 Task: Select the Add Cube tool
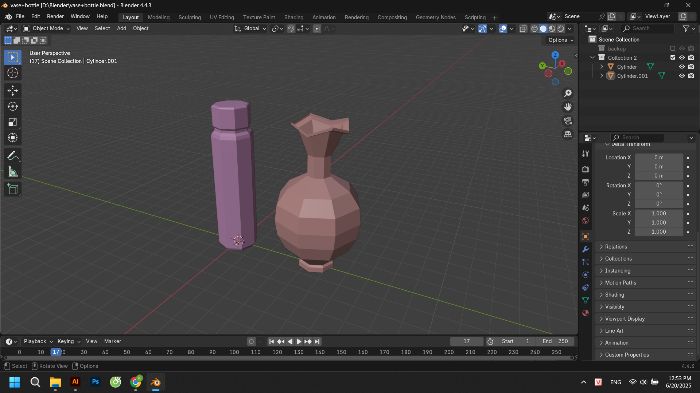point(12,189)
